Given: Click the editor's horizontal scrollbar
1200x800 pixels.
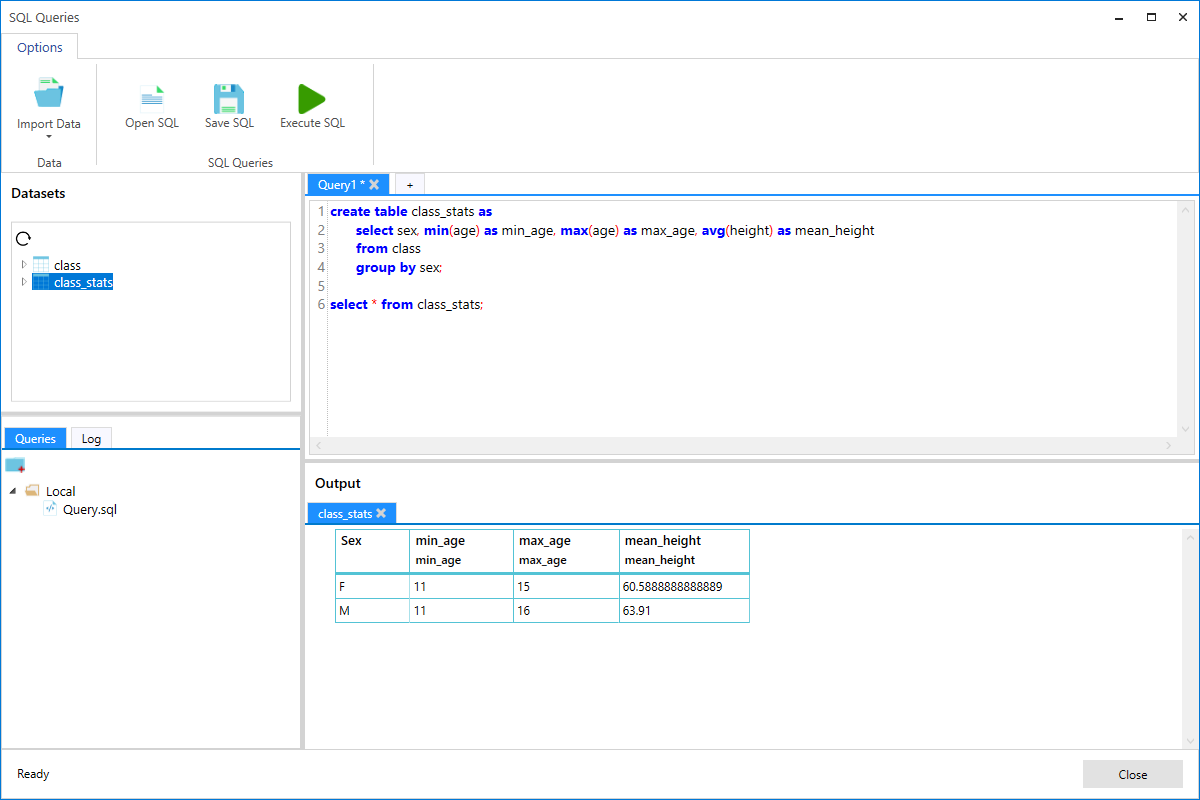Looking at the screenshot, I should (x=743, y=445).
